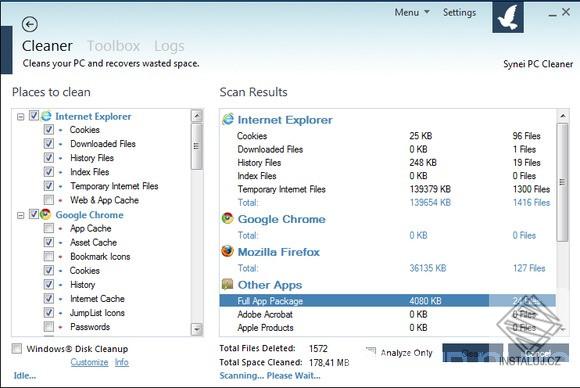Click Google Chrome icon in Places tree
The image size is (580, 388).
point(46,214)
